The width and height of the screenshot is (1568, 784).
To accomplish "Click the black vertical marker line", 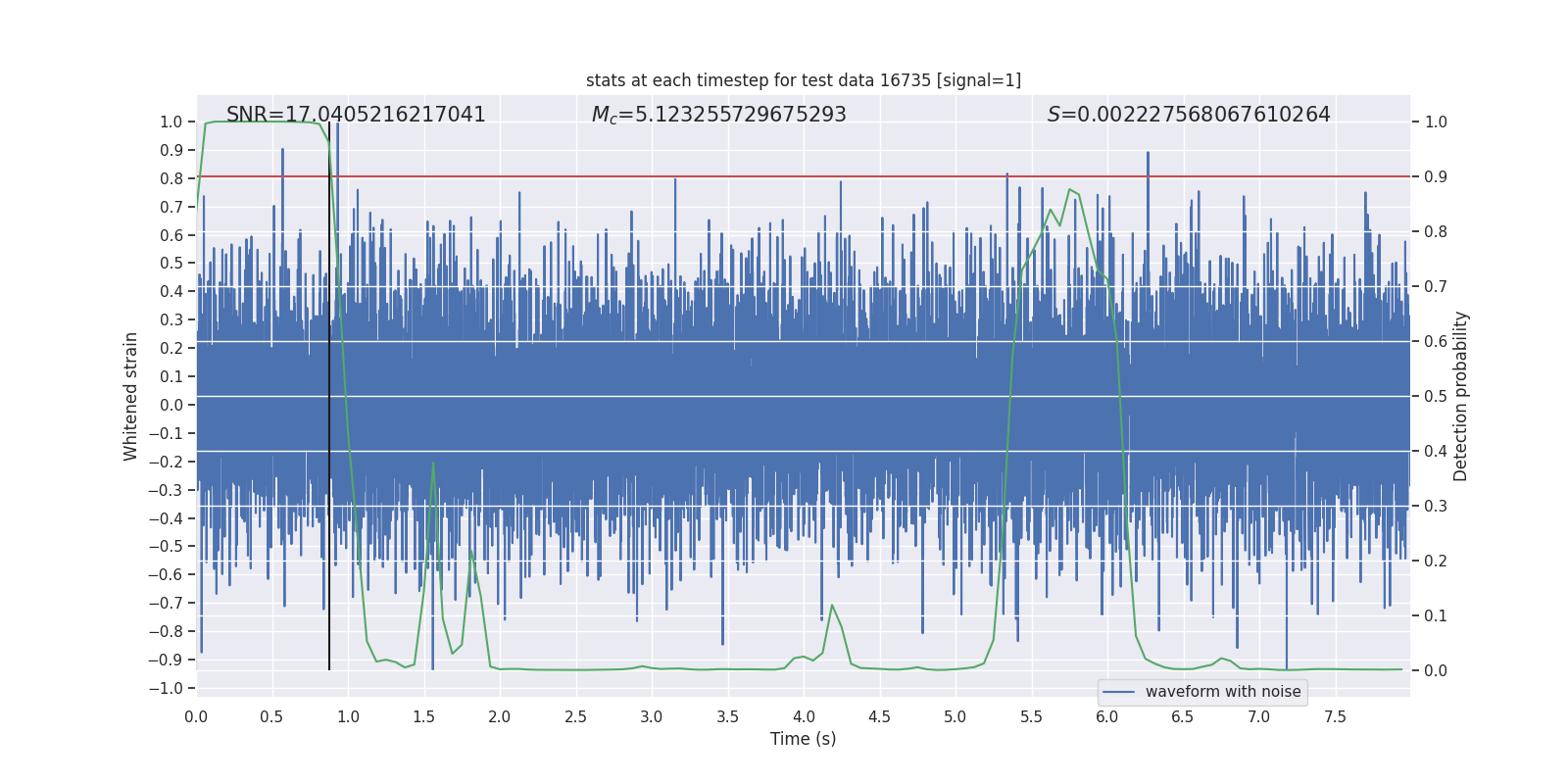I will pyautogui.click(x=329, y=392).
